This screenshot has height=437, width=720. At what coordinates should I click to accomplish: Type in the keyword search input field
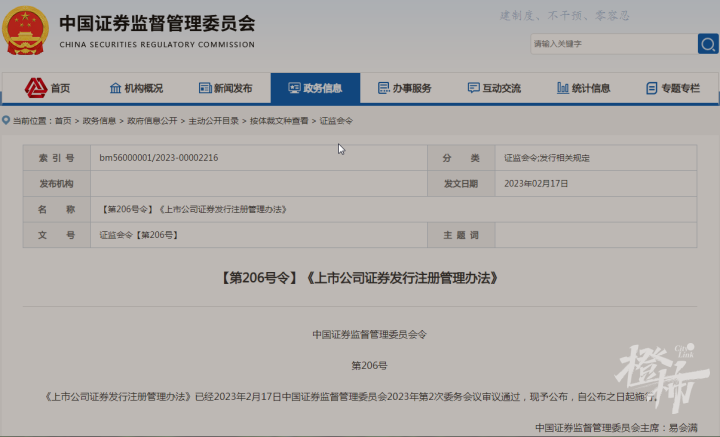pos(612,44)
